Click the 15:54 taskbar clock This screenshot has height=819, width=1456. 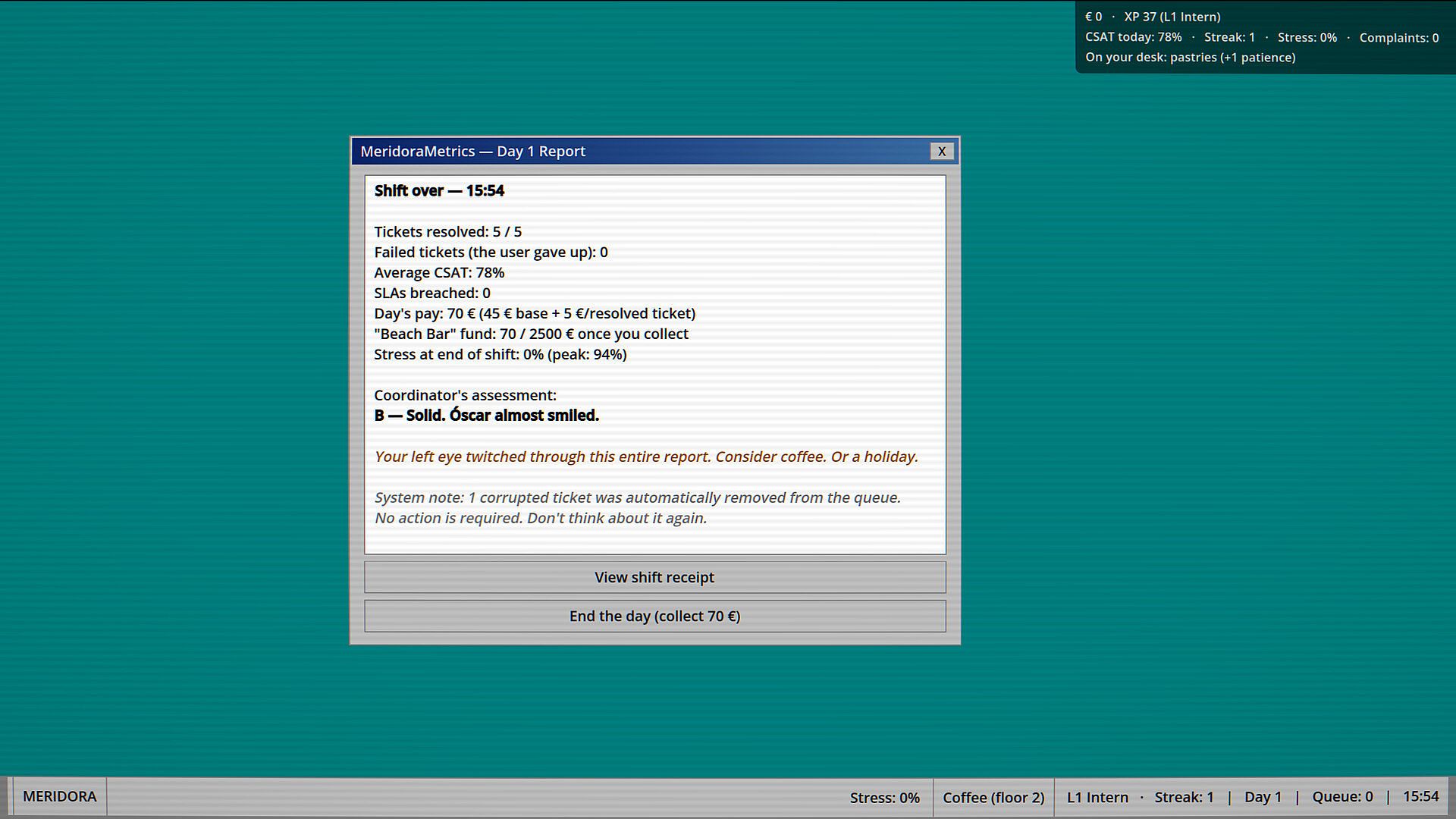1420,796
